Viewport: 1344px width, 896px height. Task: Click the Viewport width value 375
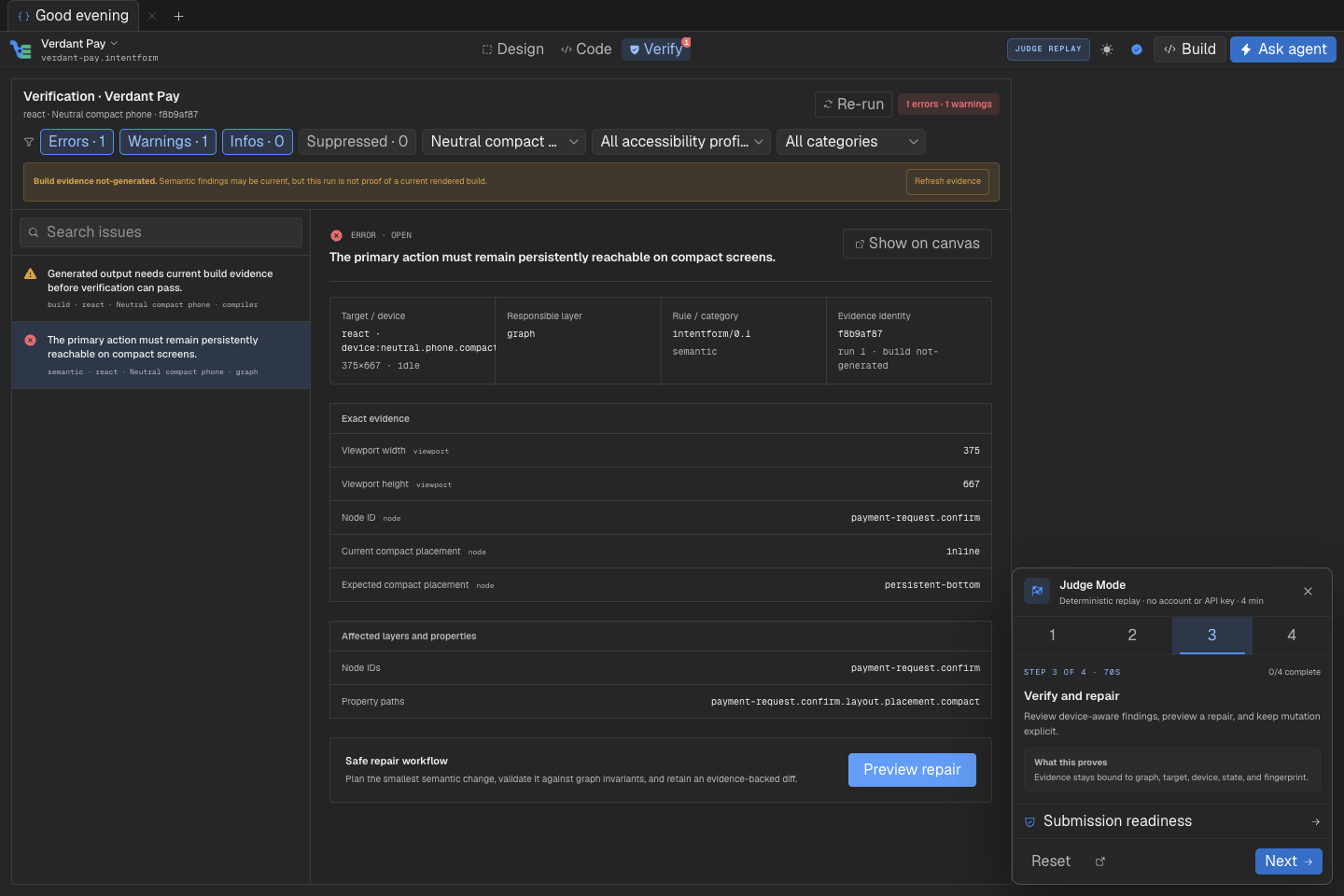coord(972,451)
